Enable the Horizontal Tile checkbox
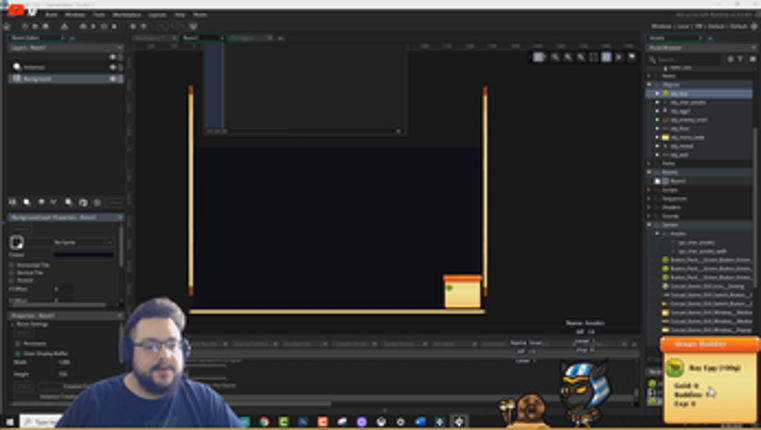Viewport: 761px width, 430px height. pyautogui.click(x=12, y=265)
